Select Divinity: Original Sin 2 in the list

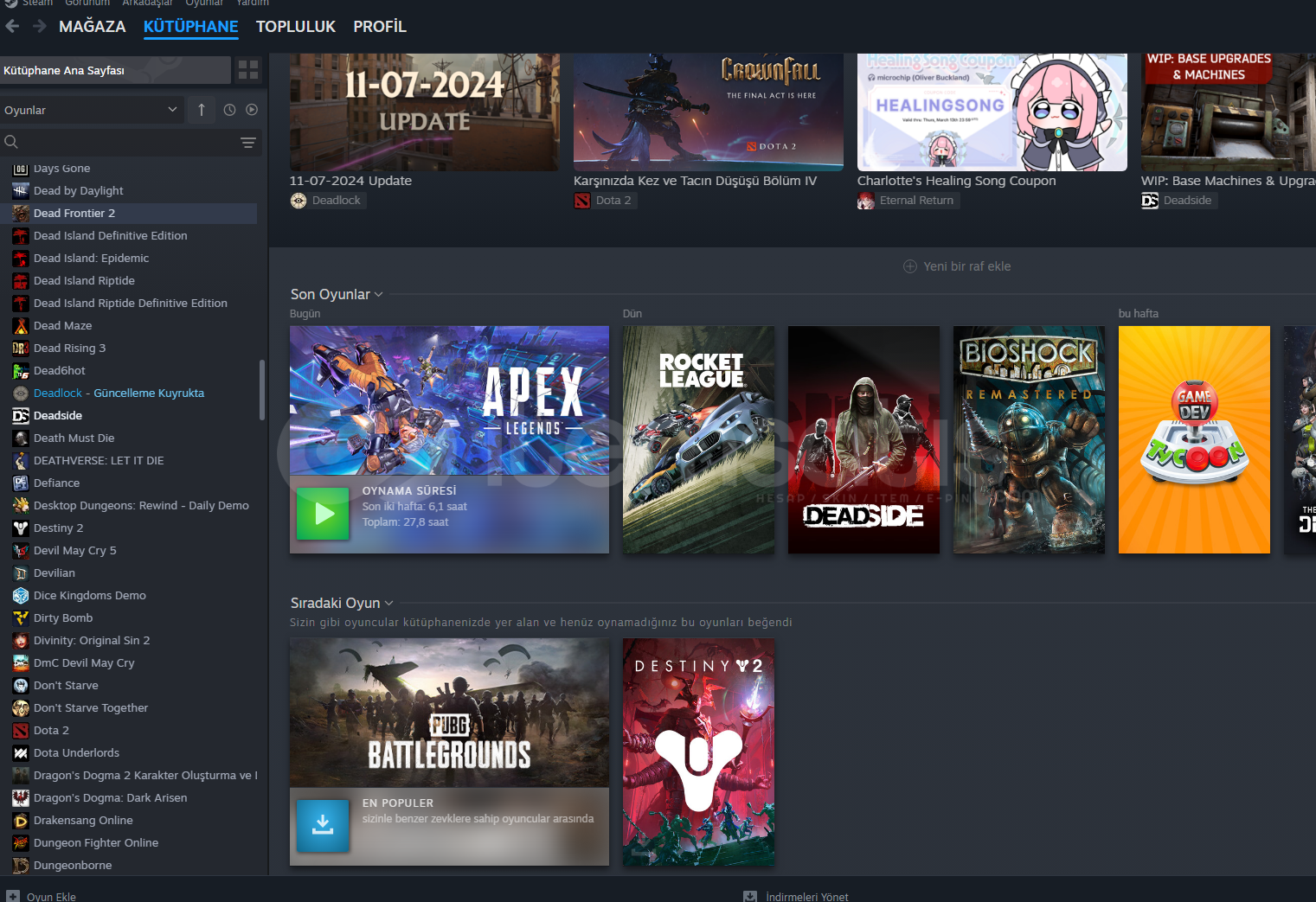pos(128,641)
